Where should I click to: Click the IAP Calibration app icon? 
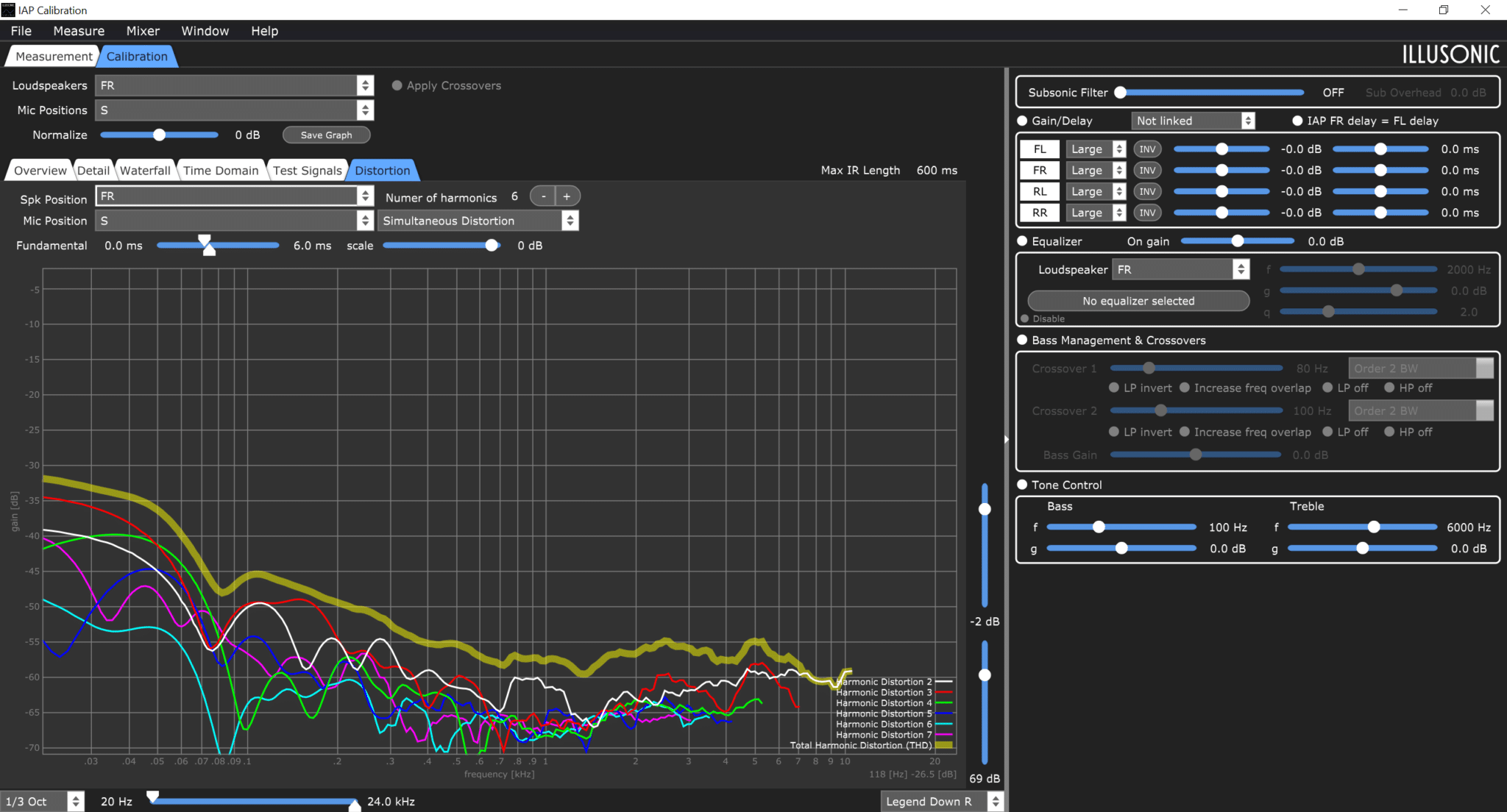[x=8, y=10]
